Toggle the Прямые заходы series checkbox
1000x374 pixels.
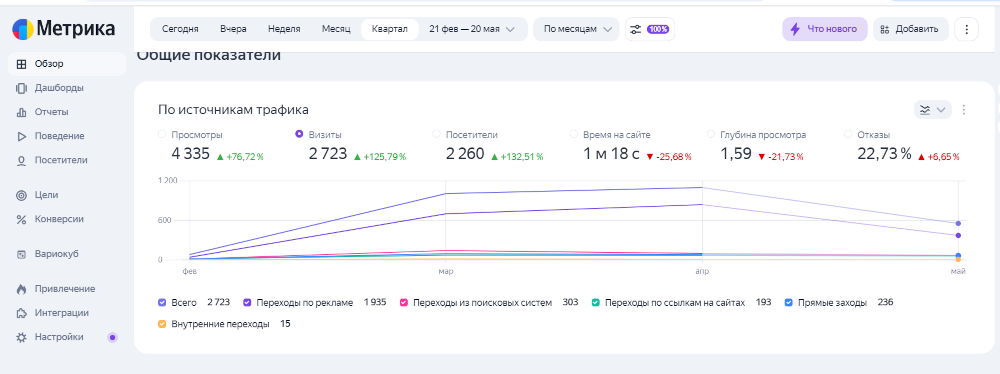tap(788, 303)
